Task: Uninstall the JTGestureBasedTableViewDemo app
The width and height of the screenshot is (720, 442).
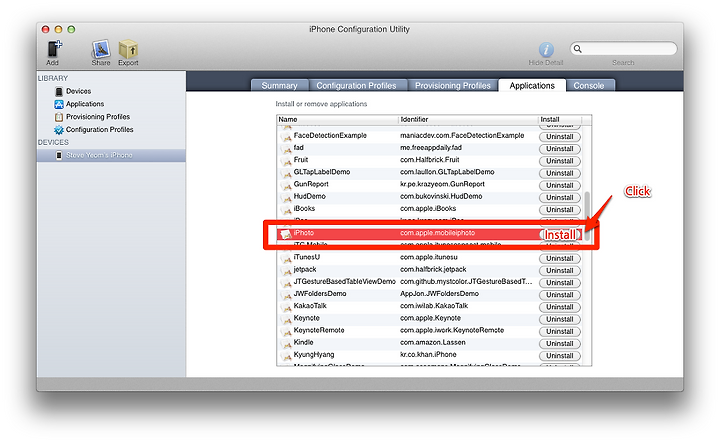Action: pos(560,283)
